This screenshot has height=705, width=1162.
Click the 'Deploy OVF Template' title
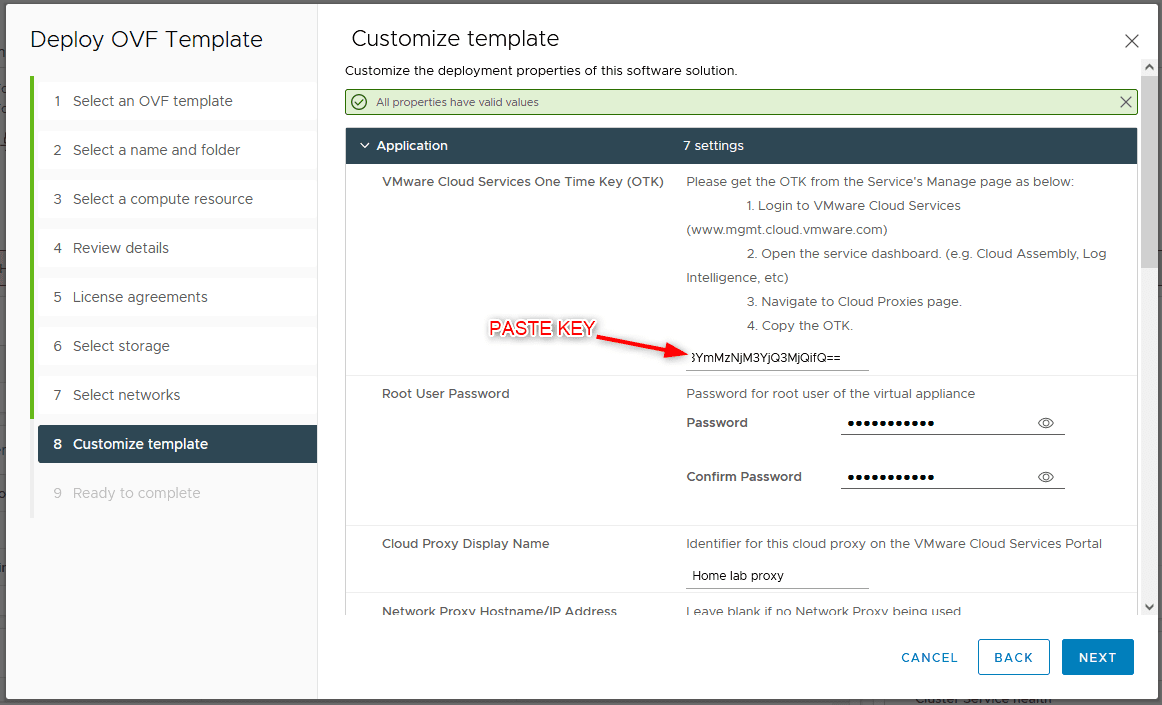pyautogui.click(x=146, y=39)
